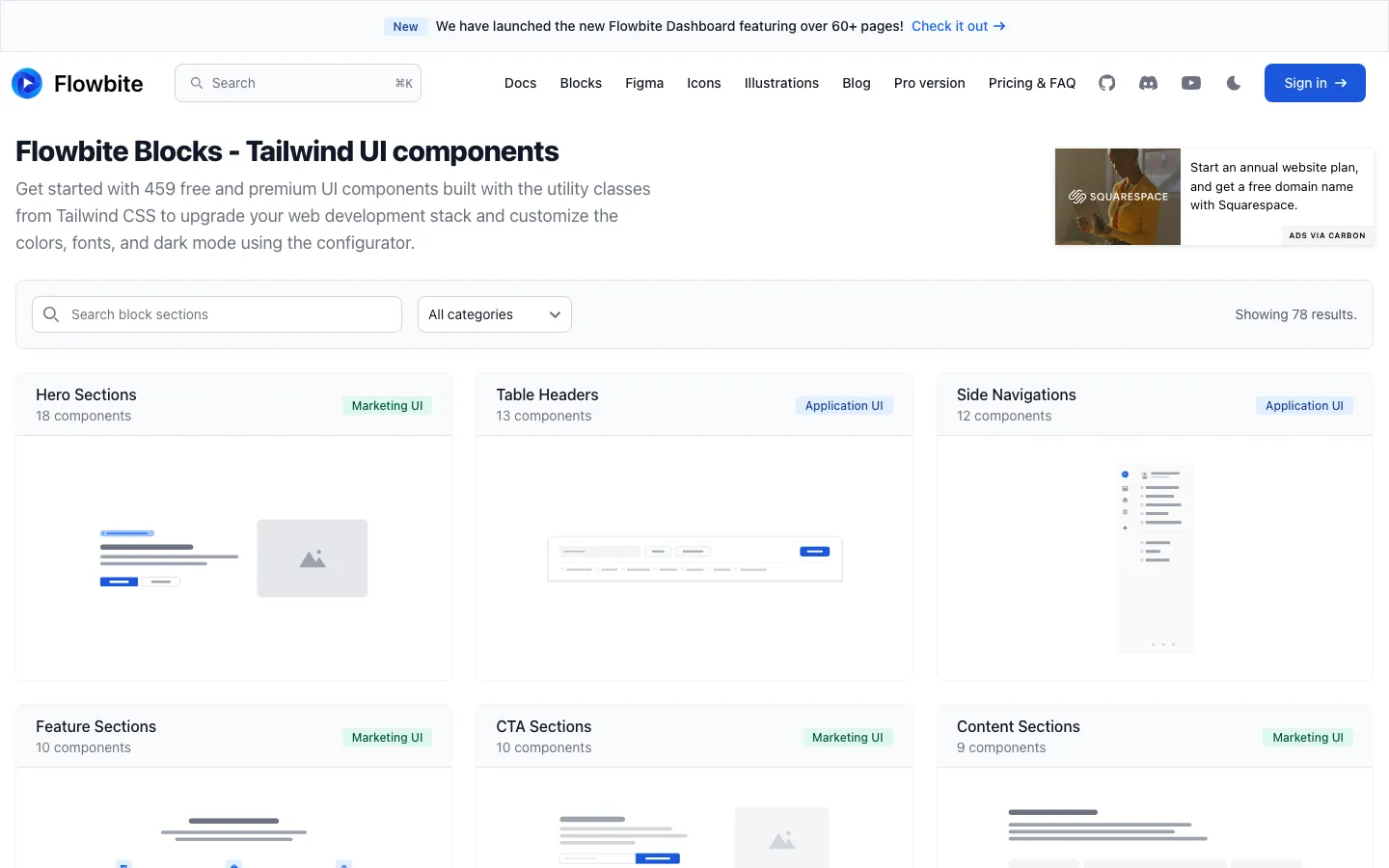1389x868 pixels.
Task: Click the Flowbite Blocks - Tailwind UI components heading
Action: pyautogui.click(x=287, y=151)
